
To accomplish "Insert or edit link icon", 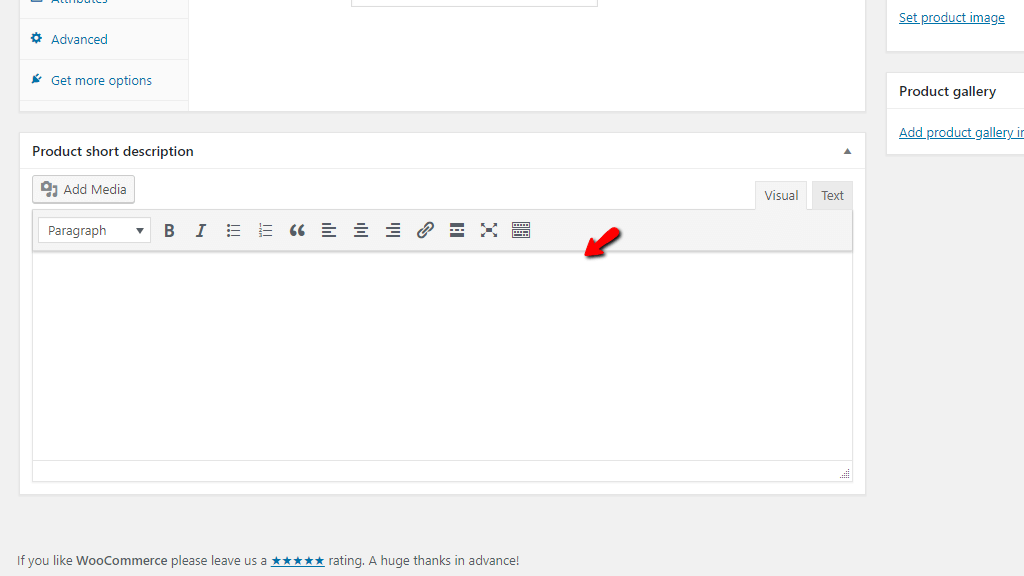I will pyautogui.click(x=425, y=231).
